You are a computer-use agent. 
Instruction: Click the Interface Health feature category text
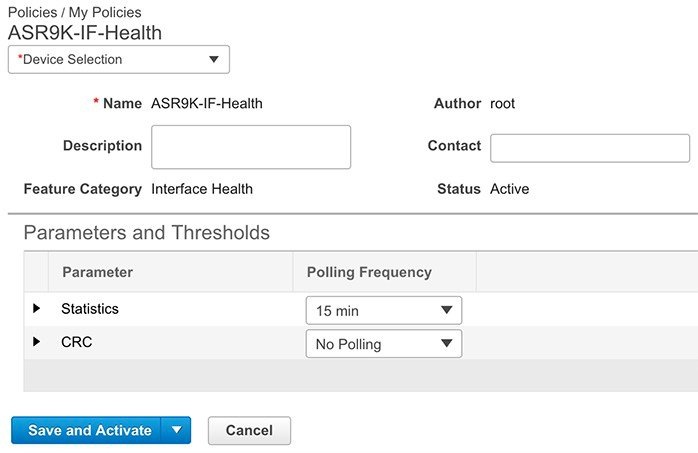(202, 189)
